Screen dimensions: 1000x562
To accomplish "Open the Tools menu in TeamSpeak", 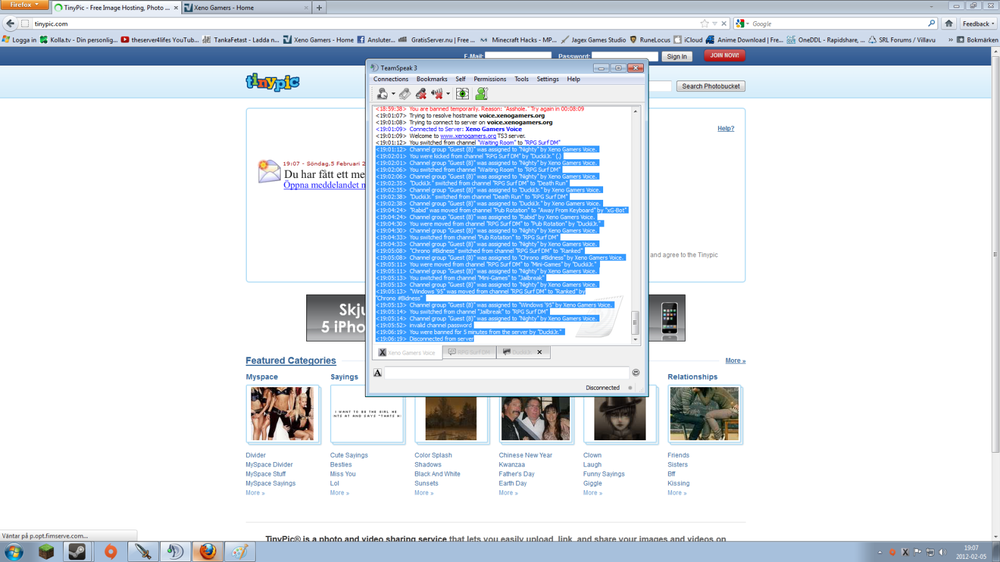I will tap(522, 79).
